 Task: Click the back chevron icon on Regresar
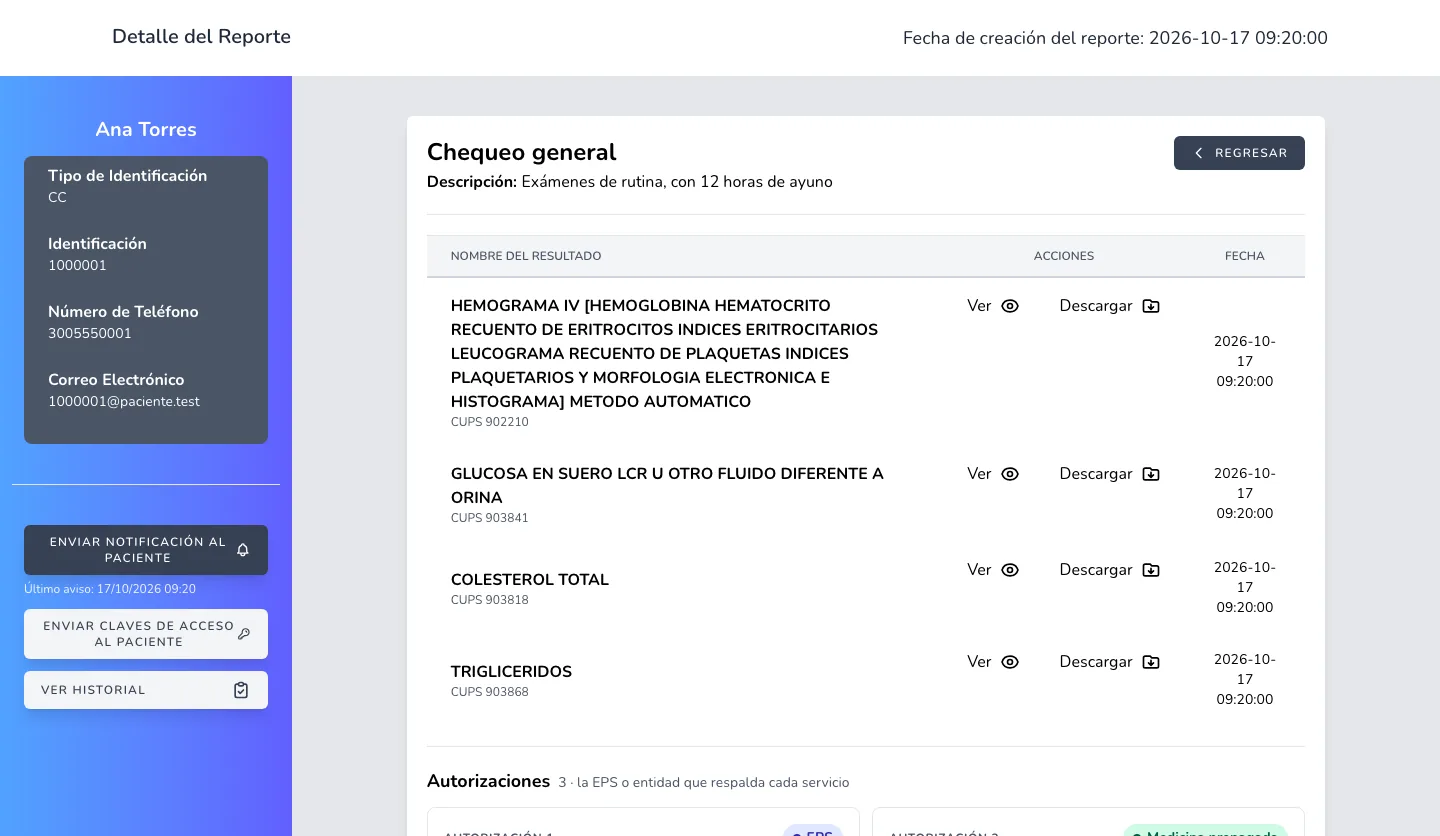click(x=1199, y=153)
